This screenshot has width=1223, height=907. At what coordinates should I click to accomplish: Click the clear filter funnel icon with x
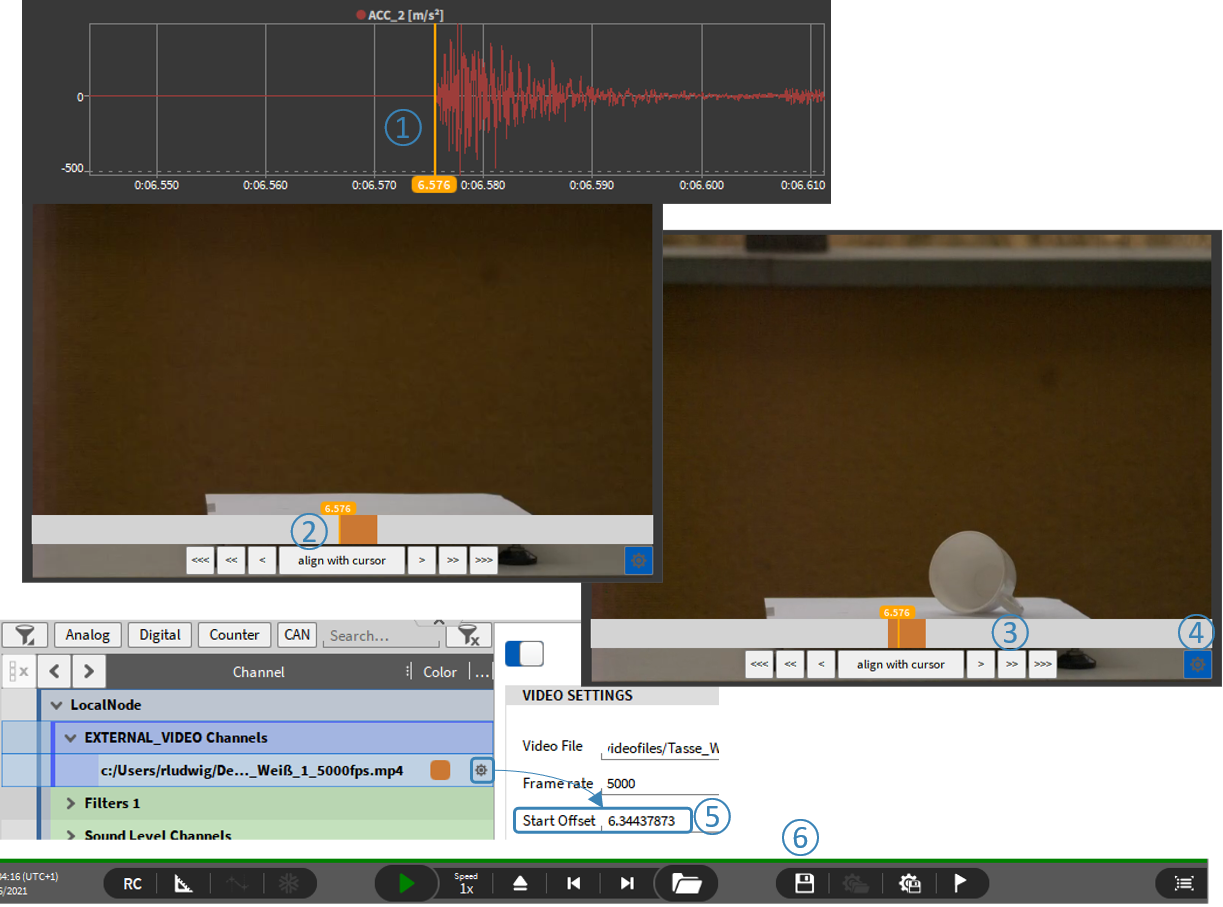pos(467,635)
